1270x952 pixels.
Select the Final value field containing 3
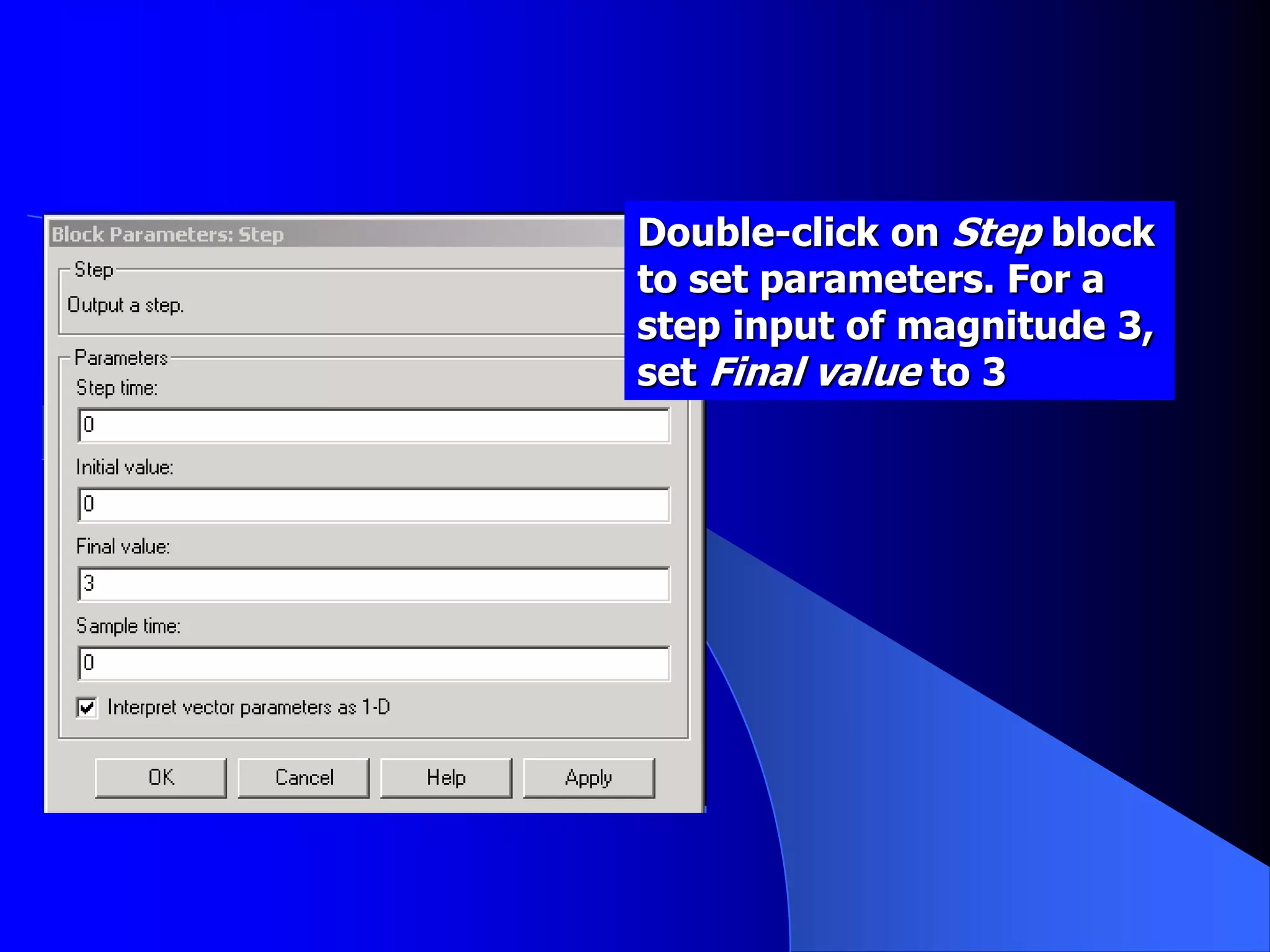pos(374,584)
